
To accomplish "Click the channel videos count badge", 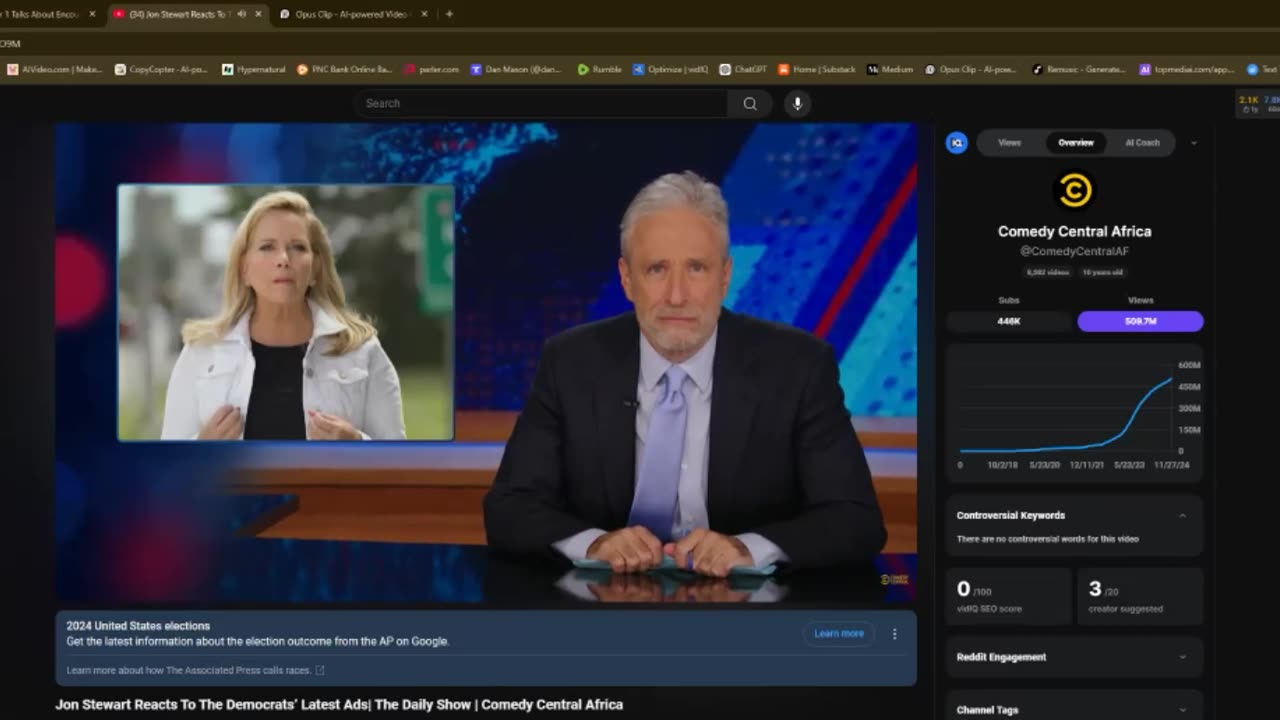I will [x=1048, y=272].
